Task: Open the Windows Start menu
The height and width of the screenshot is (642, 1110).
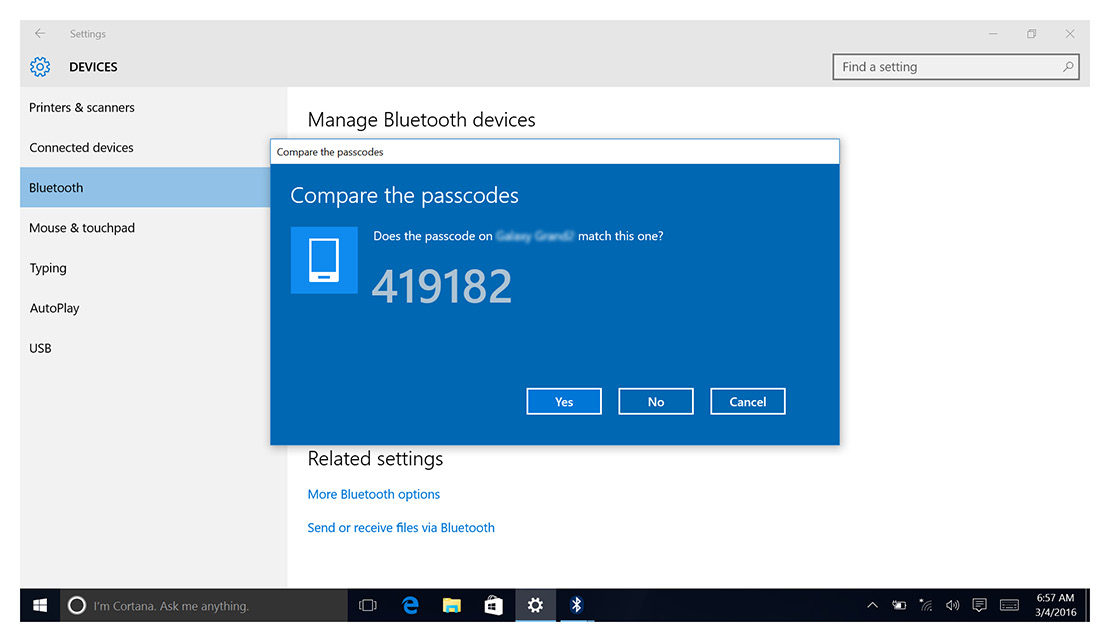Action: [40, 605]
